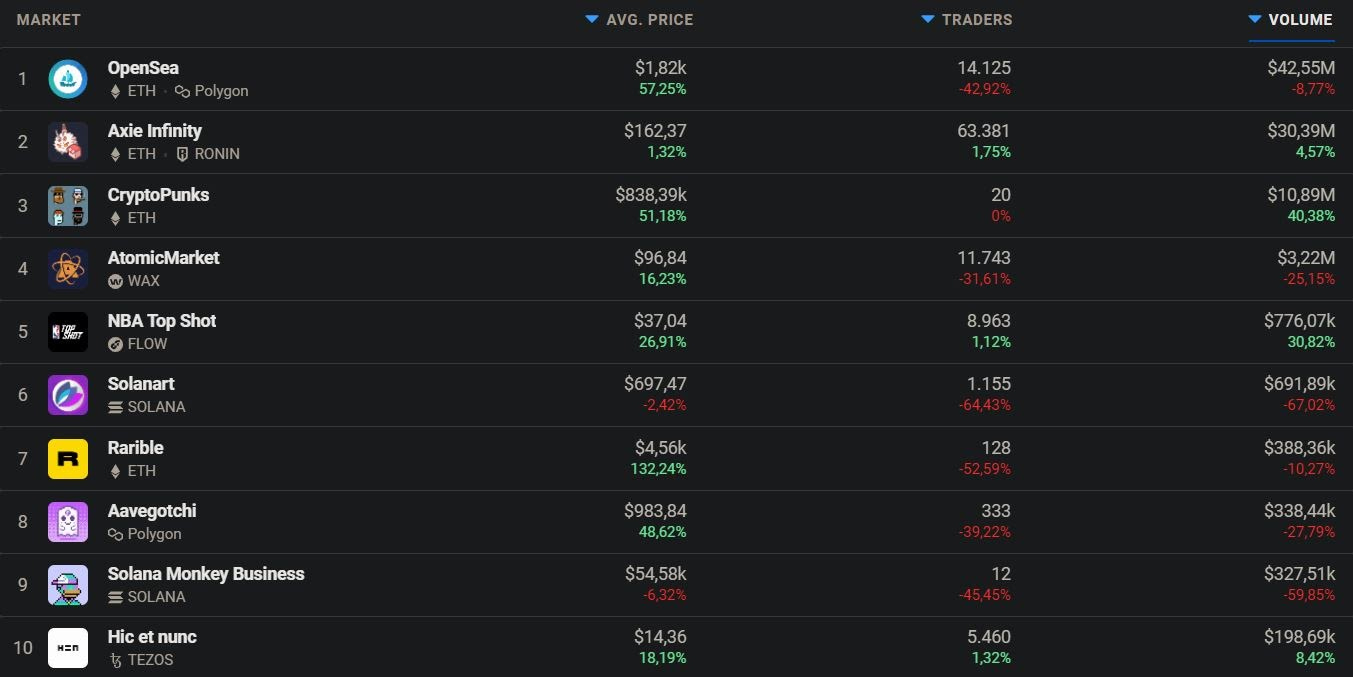Image resolution: width=1353 pixels, height=677 pixels.
Task: Select Aavegotchi volume $338,44k
Action: coord(1299,511)
